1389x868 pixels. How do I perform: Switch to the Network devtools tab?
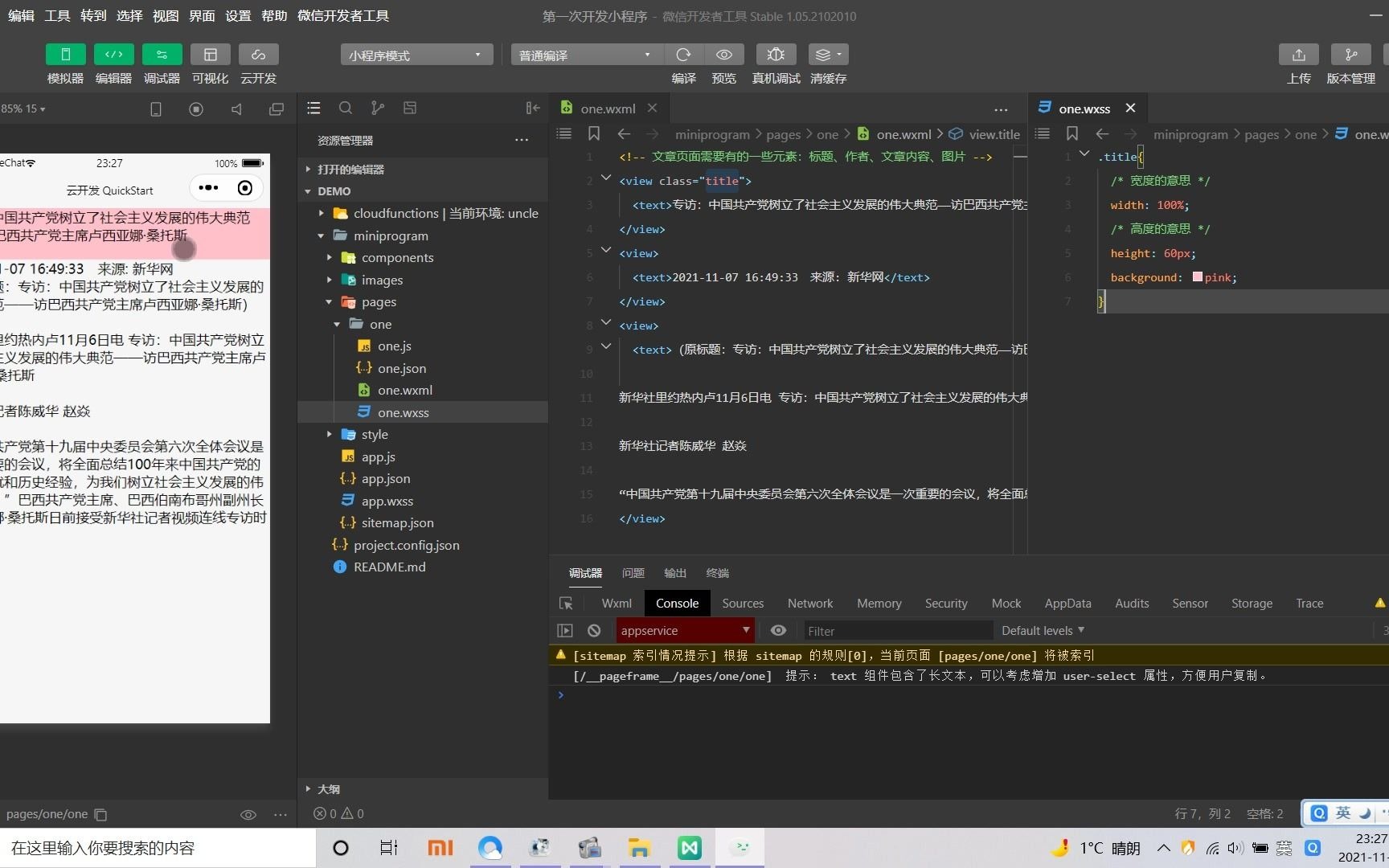pos(810,604)
